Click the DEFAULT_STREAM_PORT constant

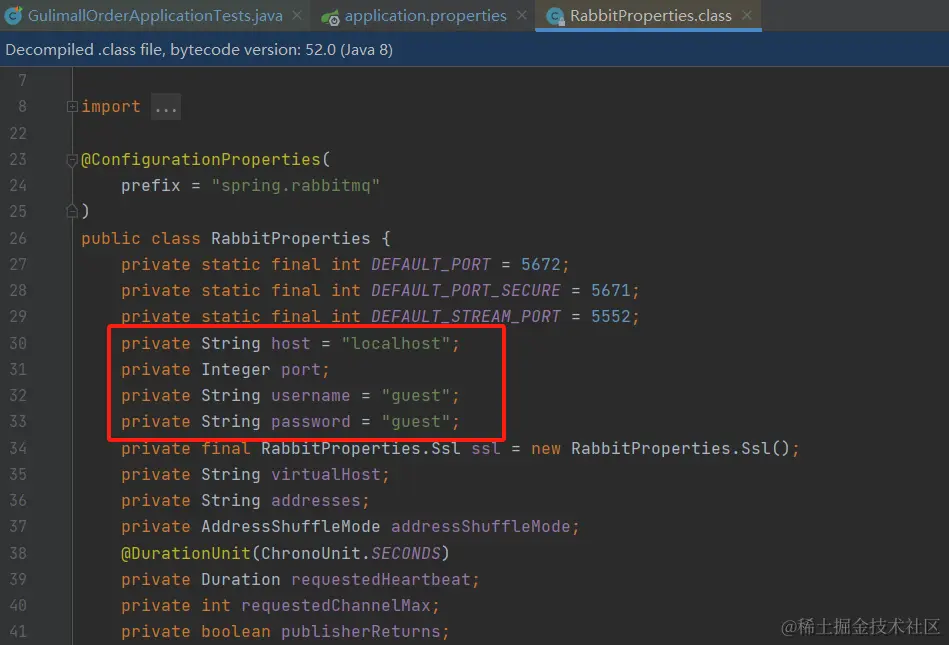pyautogui.click(x=466, y=316)
